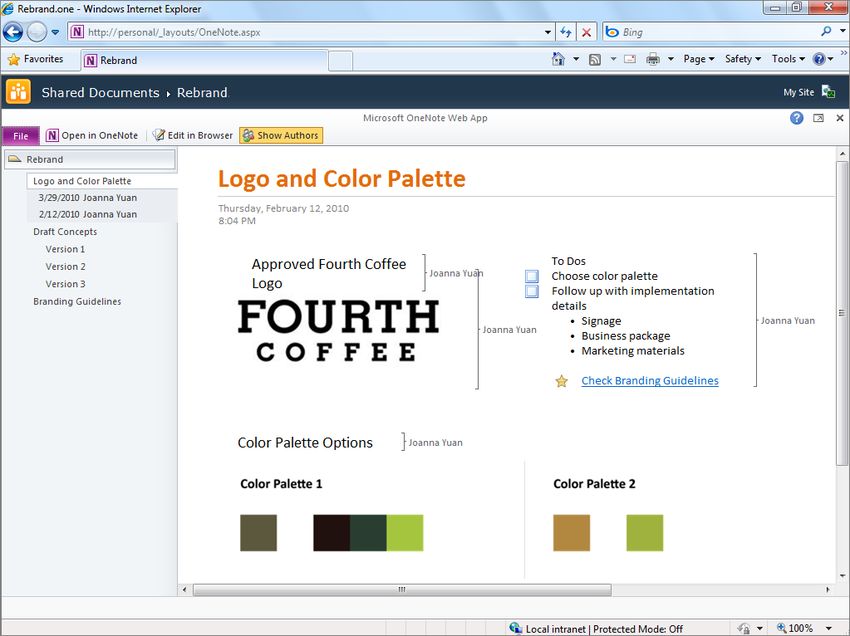Screen dimensions: 850x636
Task: Select the Rebrand browser tab
Action: pos(205,60)
